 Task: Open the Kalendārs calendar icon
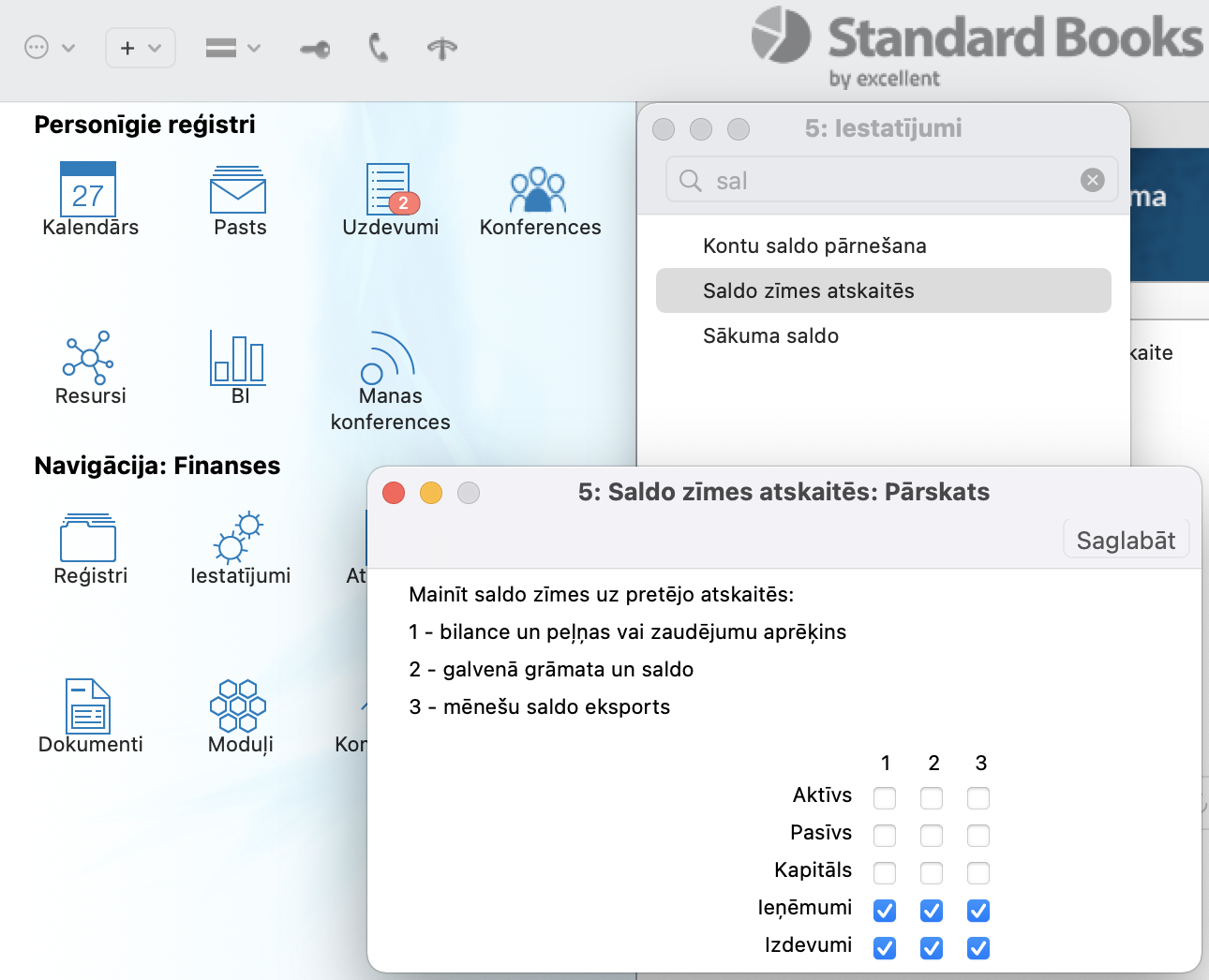88,190
